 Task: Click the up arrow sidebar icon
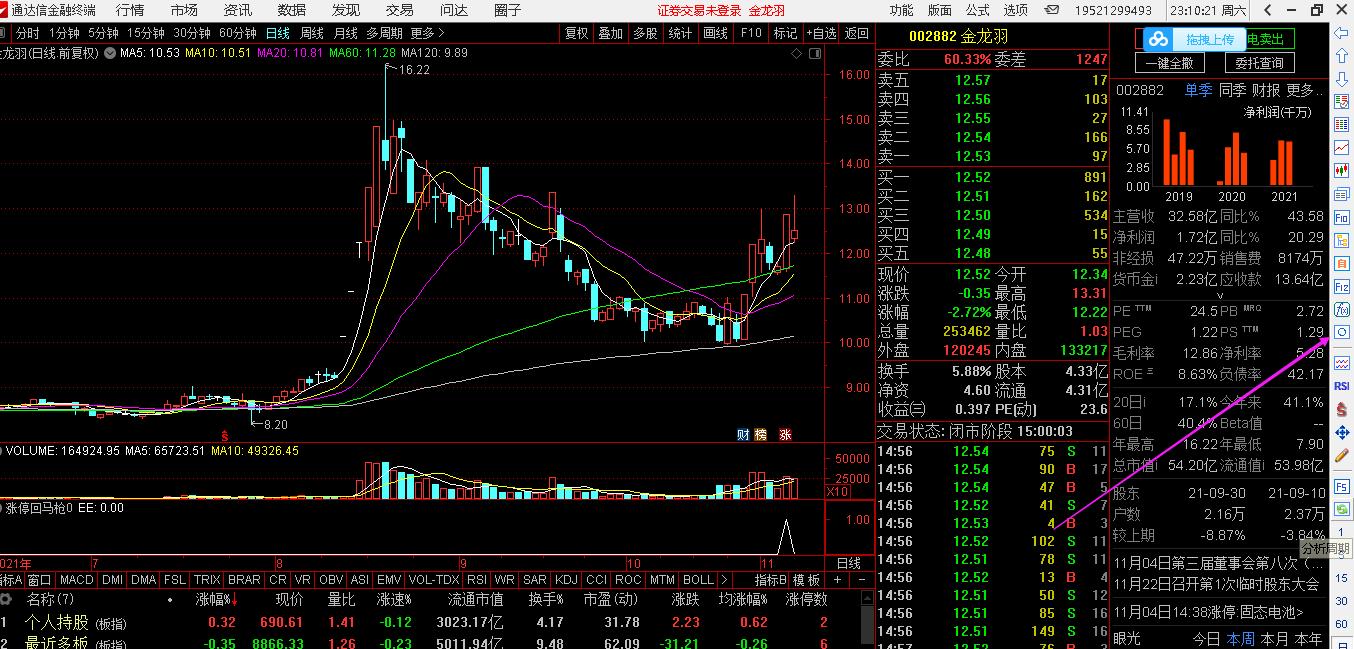tap(1342, 56)
